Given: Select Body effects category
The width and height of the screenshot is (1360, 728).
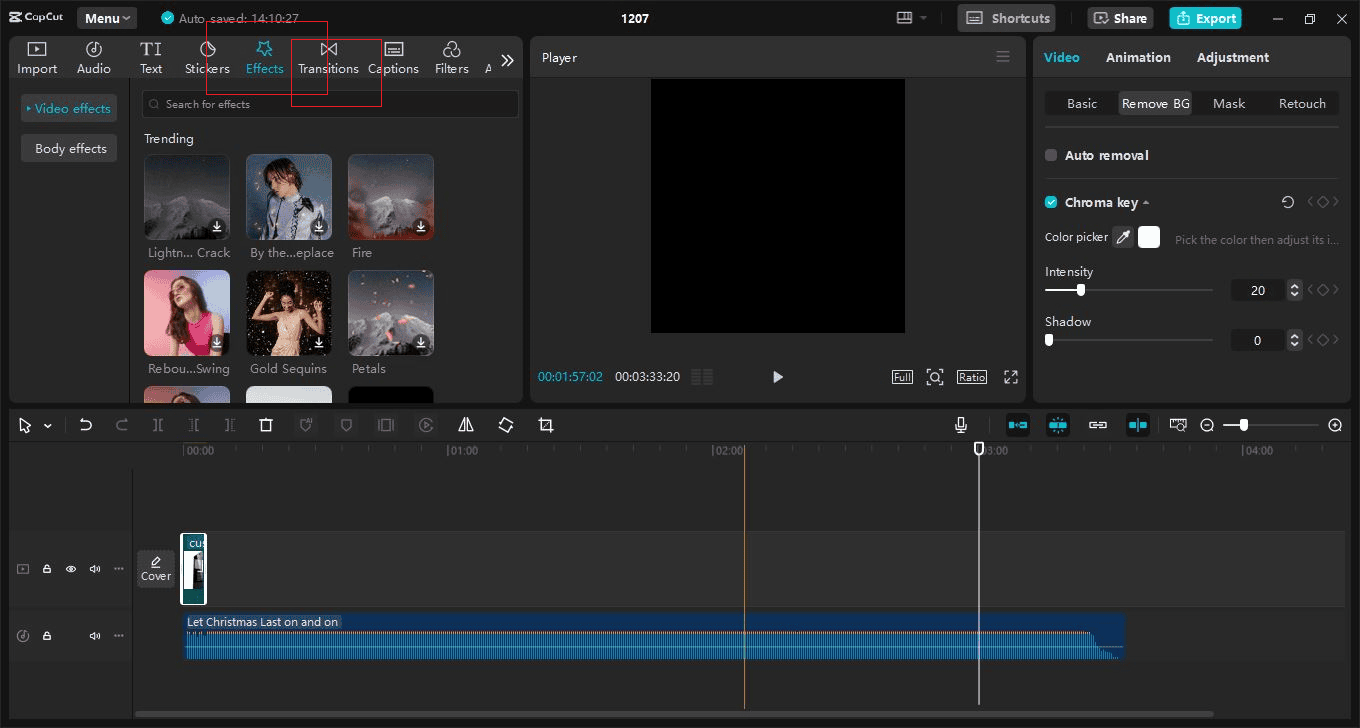Looking at the screenshot, I should (68, 148).
